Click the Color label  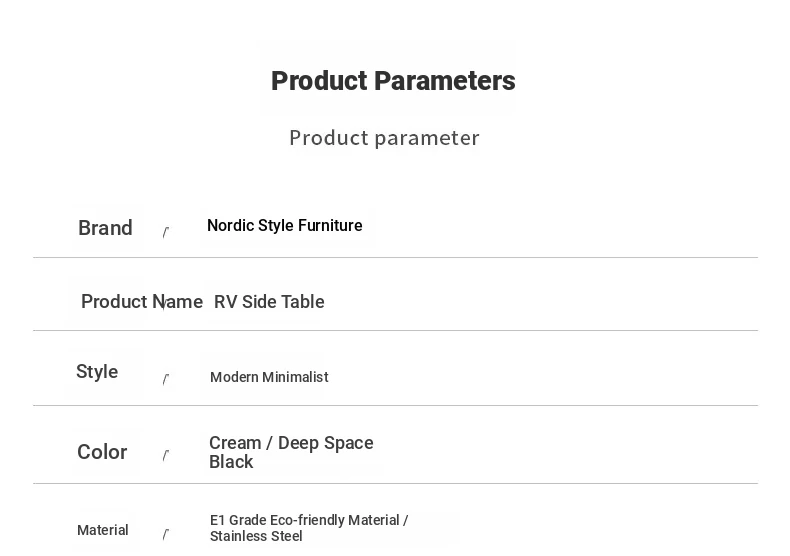coord(102,452)
